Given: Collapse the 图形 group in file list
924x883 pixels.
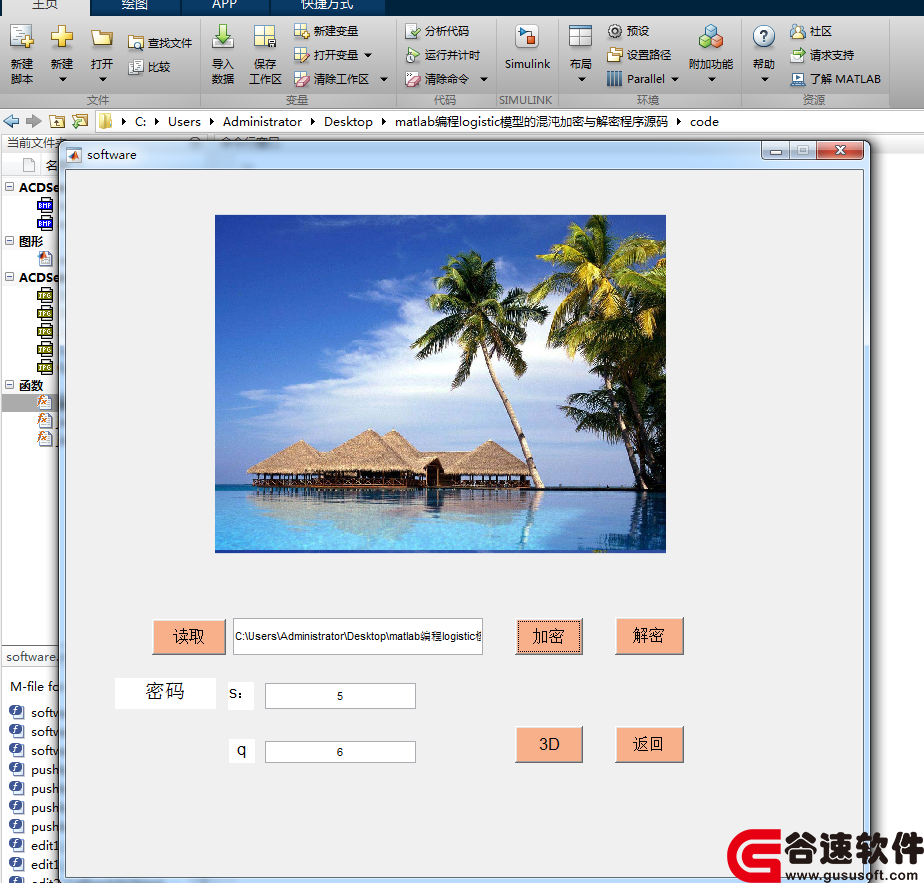Looking at the screenshot, I should tap(9, 240).
